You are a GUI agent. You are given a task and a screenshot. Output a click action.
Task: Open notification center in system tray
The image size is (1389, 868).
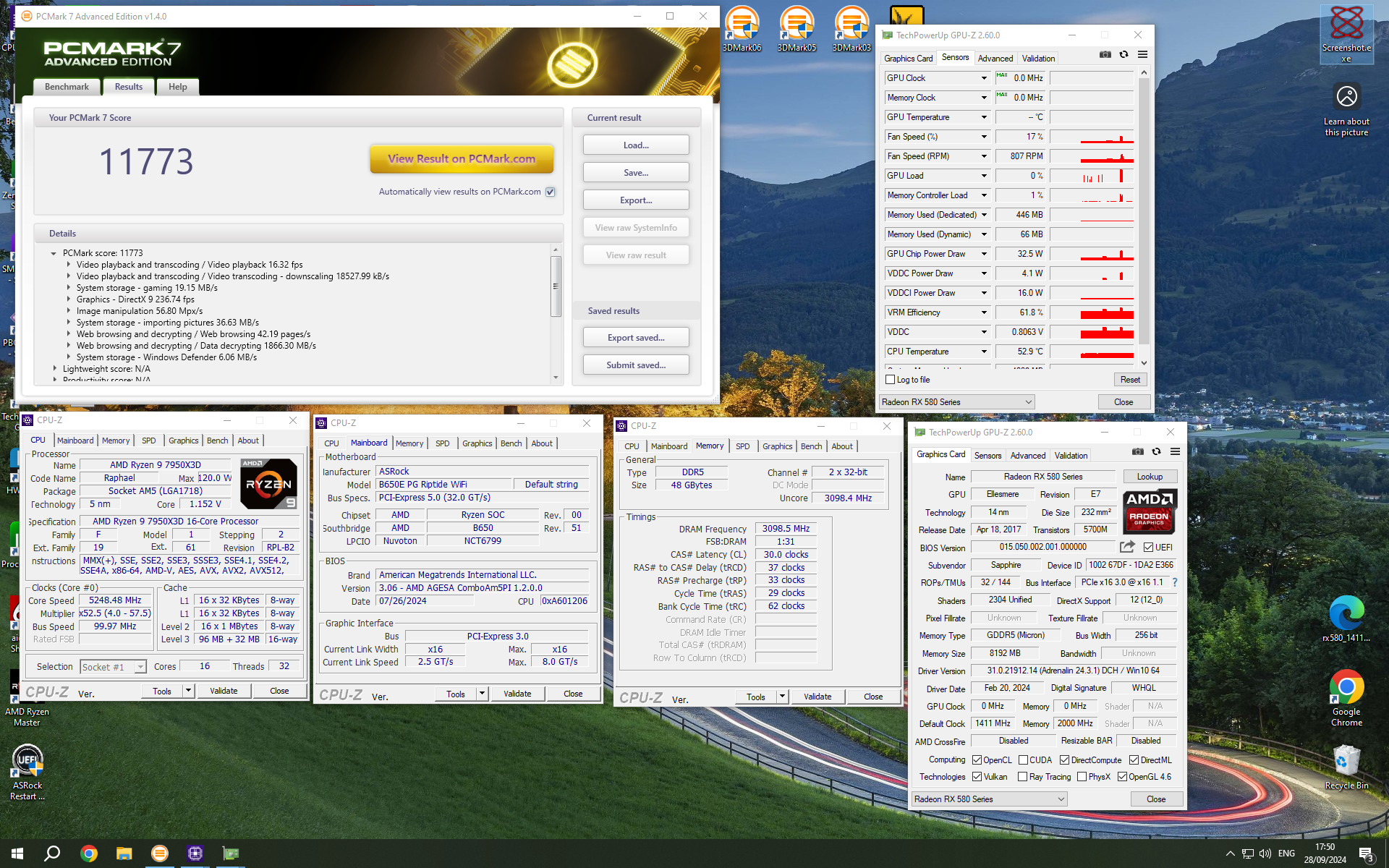1367,854
